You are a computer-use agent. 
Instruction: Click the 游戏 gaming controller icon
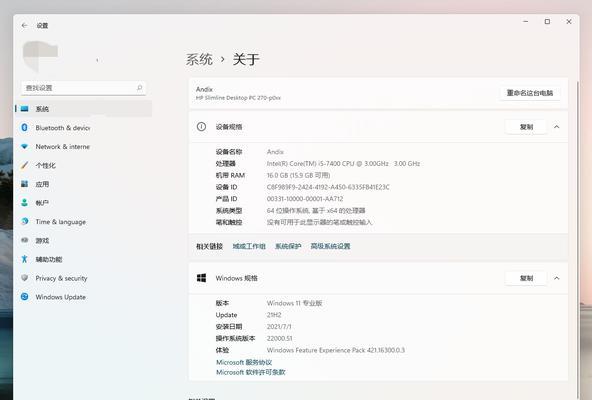pos(25,240)
